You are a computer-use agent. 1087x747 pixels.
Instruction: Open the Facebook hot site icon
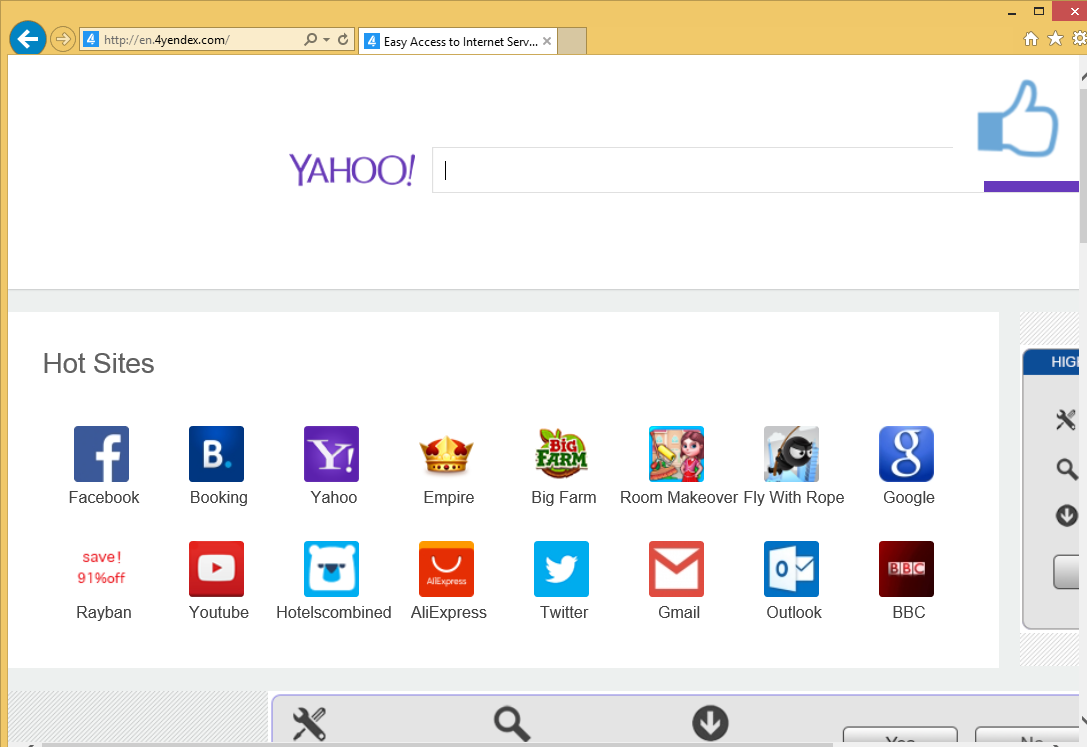click(101, 454)
